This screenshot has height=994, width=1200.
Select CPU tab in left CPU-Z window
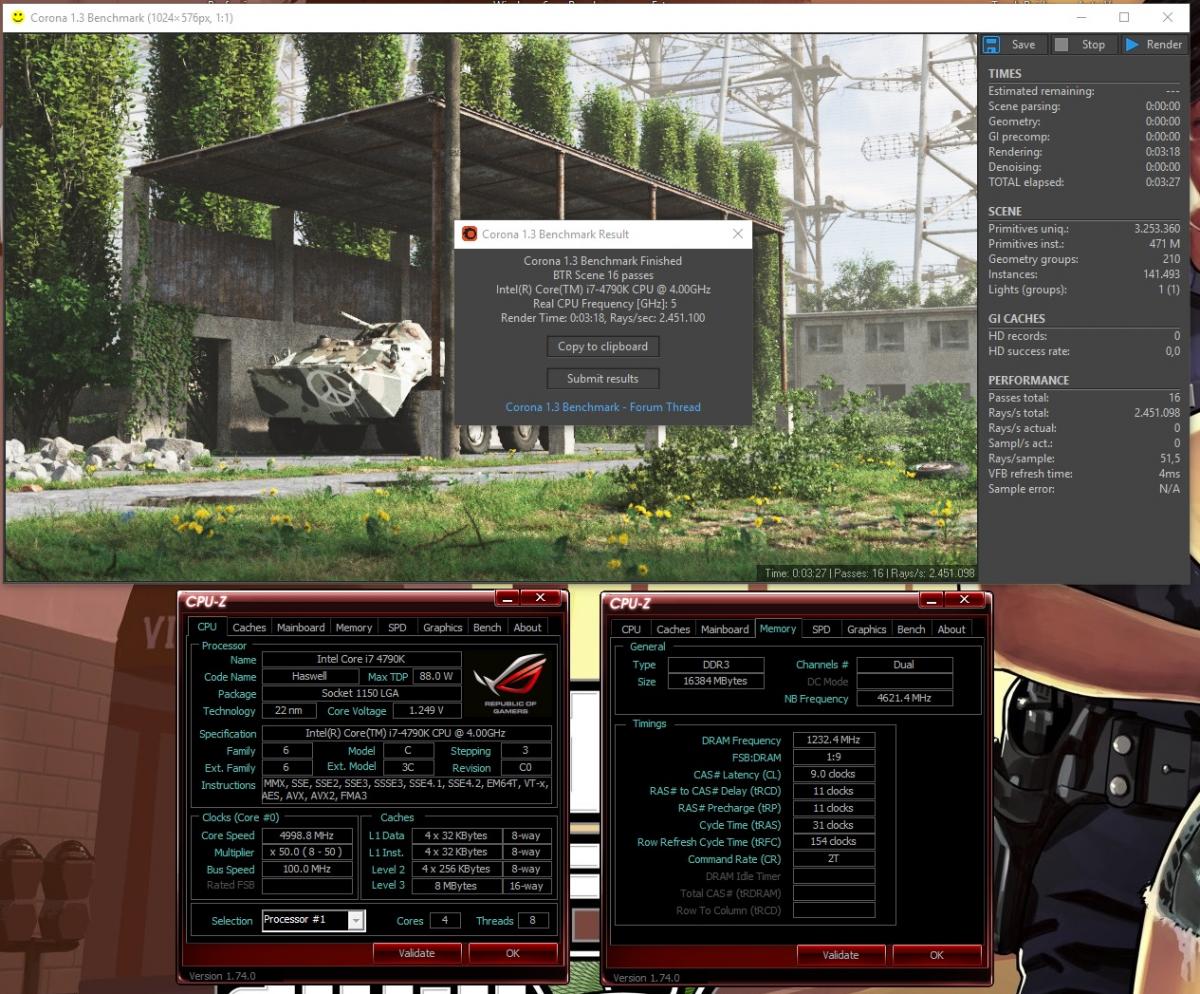[x=207, y=627]
